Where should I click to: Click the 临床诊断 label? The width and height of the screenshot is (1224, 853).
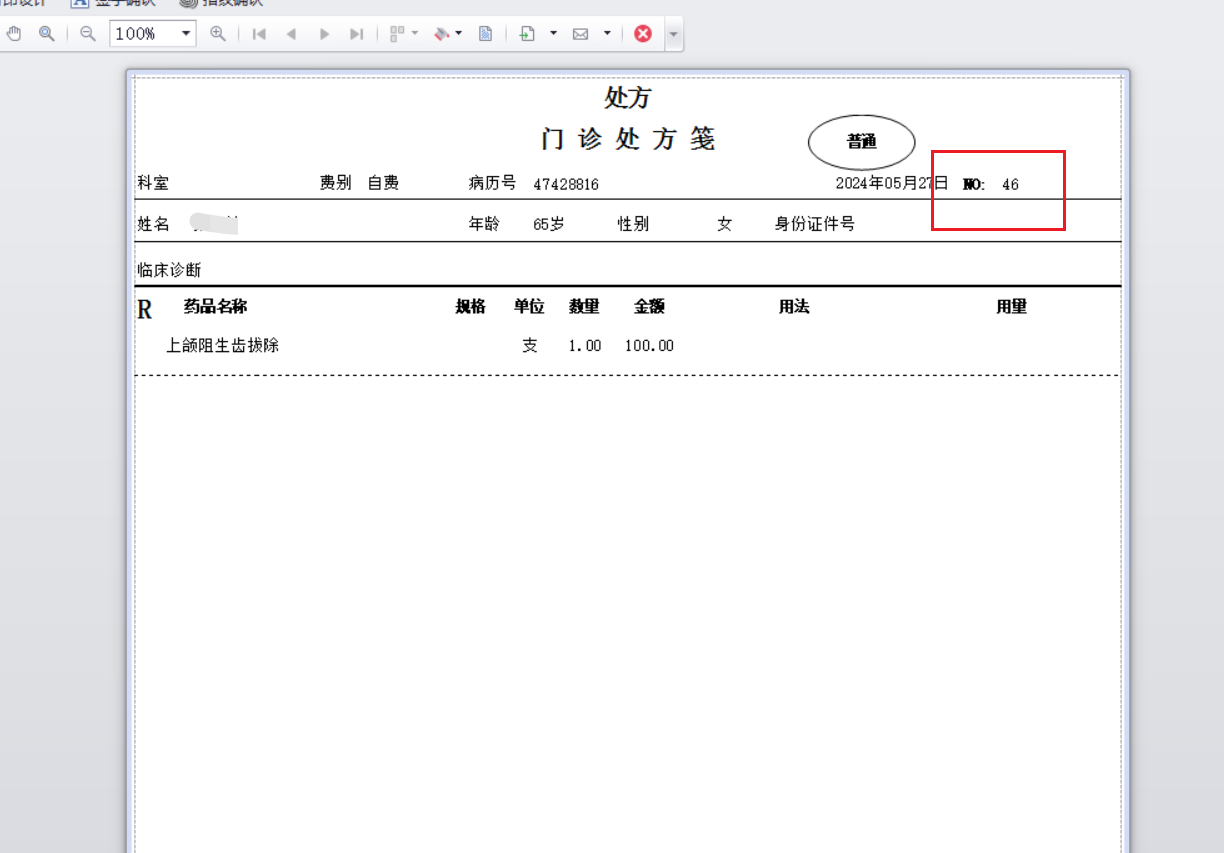[x=169, y=270]
